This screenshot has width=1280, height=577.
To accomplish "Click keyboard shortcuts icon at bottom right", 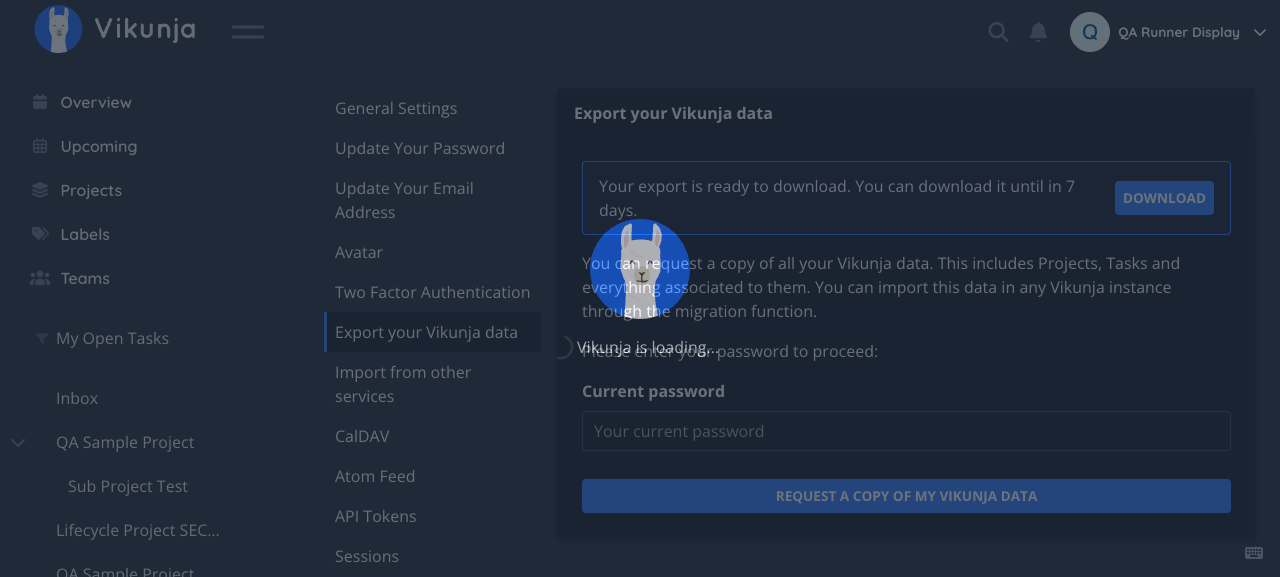I will 1254,553.
